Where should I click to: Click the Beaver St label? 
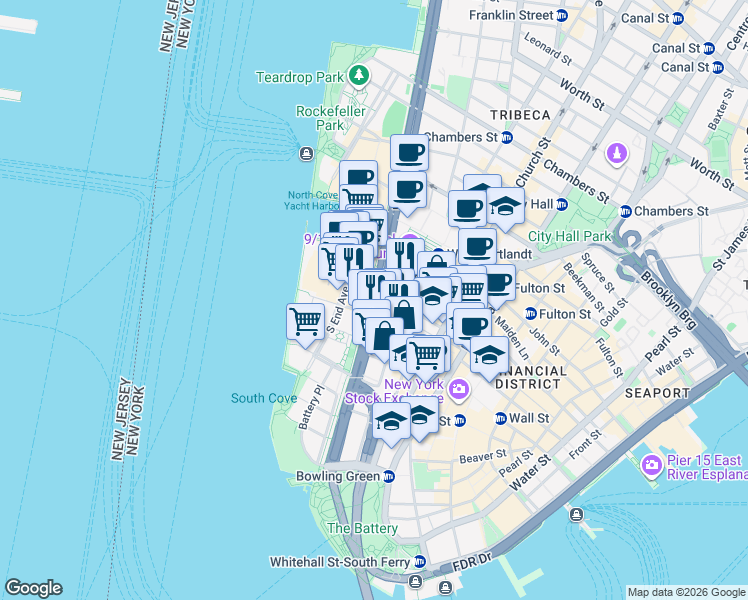coord(482,456)
